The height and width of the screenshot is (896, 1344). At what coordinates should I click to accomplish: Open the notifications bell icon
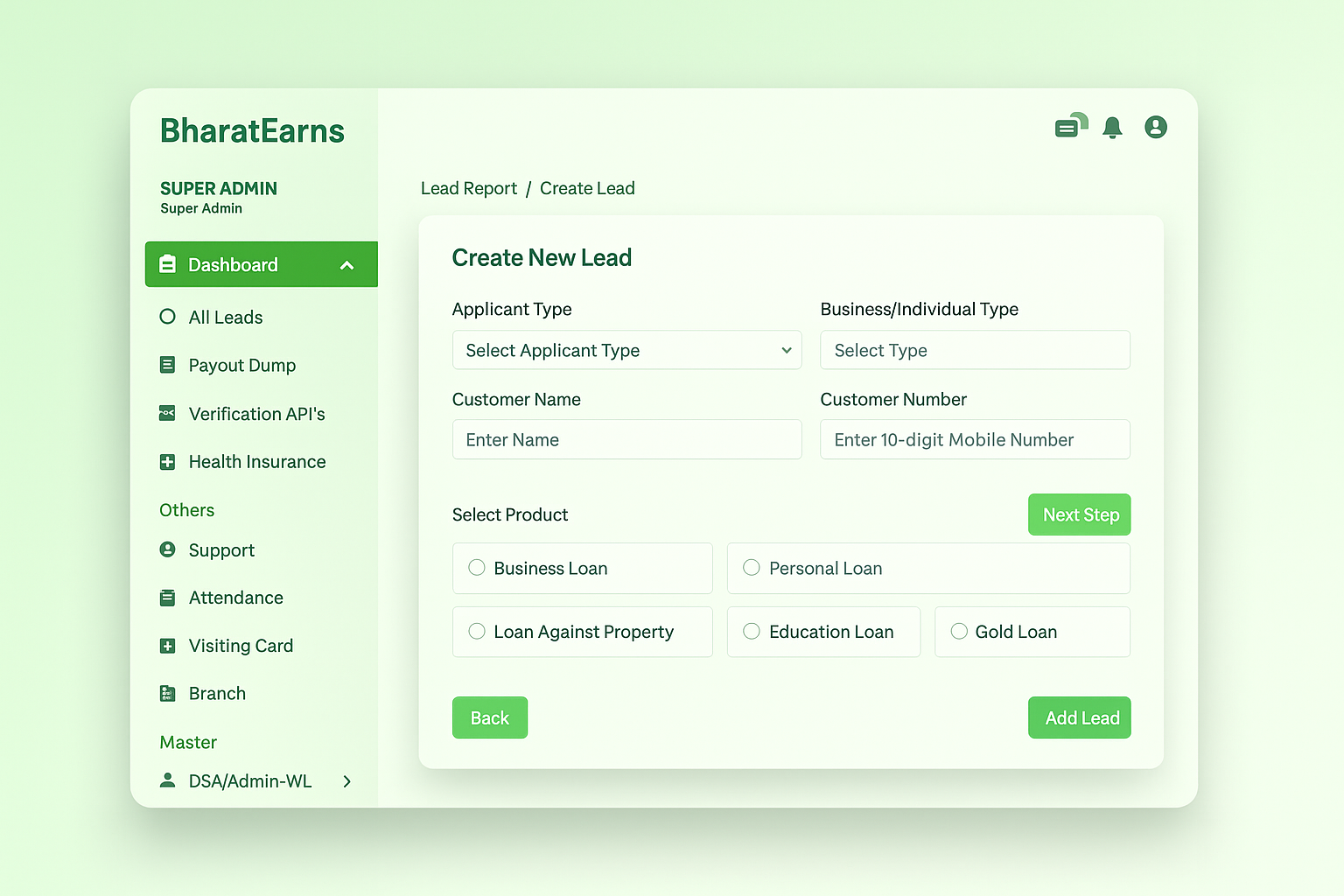click(x=1113, y=127)
